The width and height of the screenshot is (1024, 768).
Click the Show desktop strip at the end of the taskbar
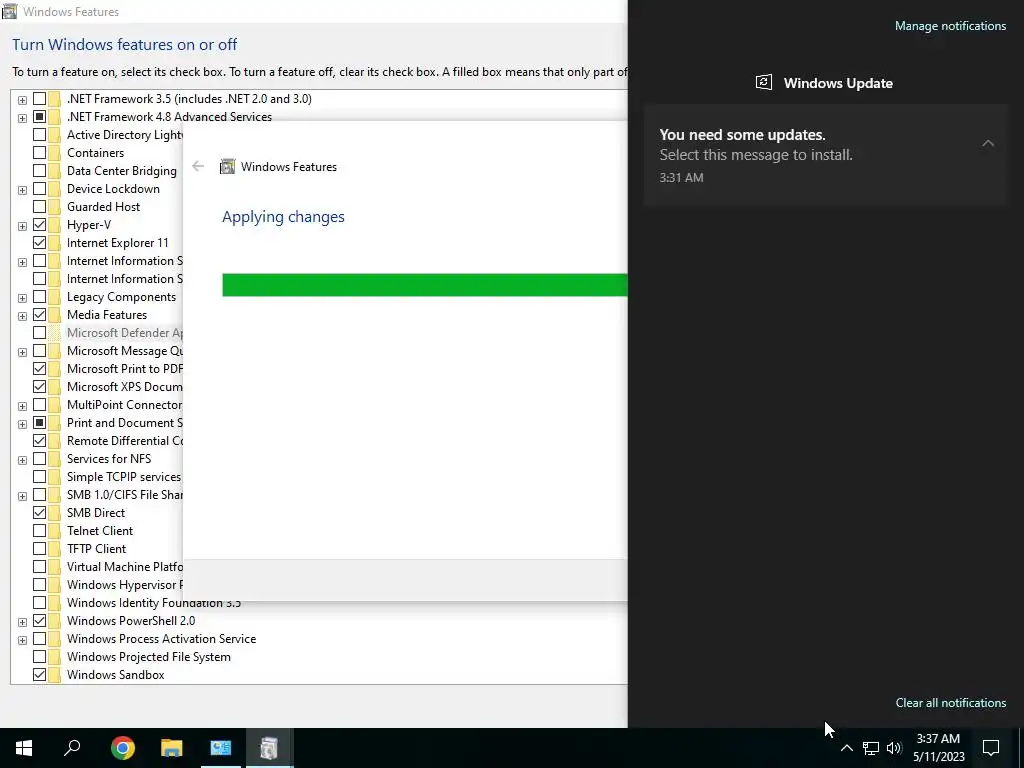click(x=1021, y=748)
